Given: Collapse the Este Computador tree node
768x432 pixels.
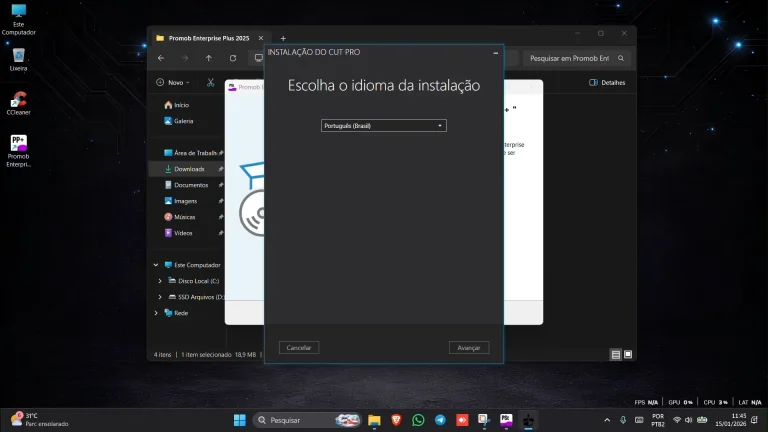Looking at the screenshot, I should [156, 265].
